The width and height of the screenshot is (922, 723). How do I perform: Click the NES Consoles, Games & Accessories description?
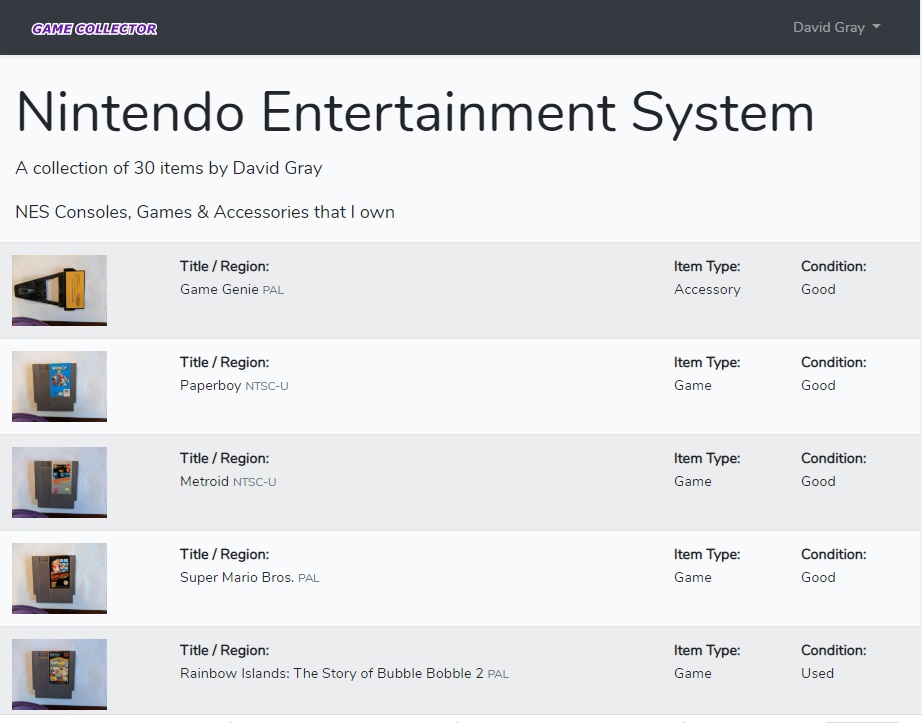[x=205, y=212]
